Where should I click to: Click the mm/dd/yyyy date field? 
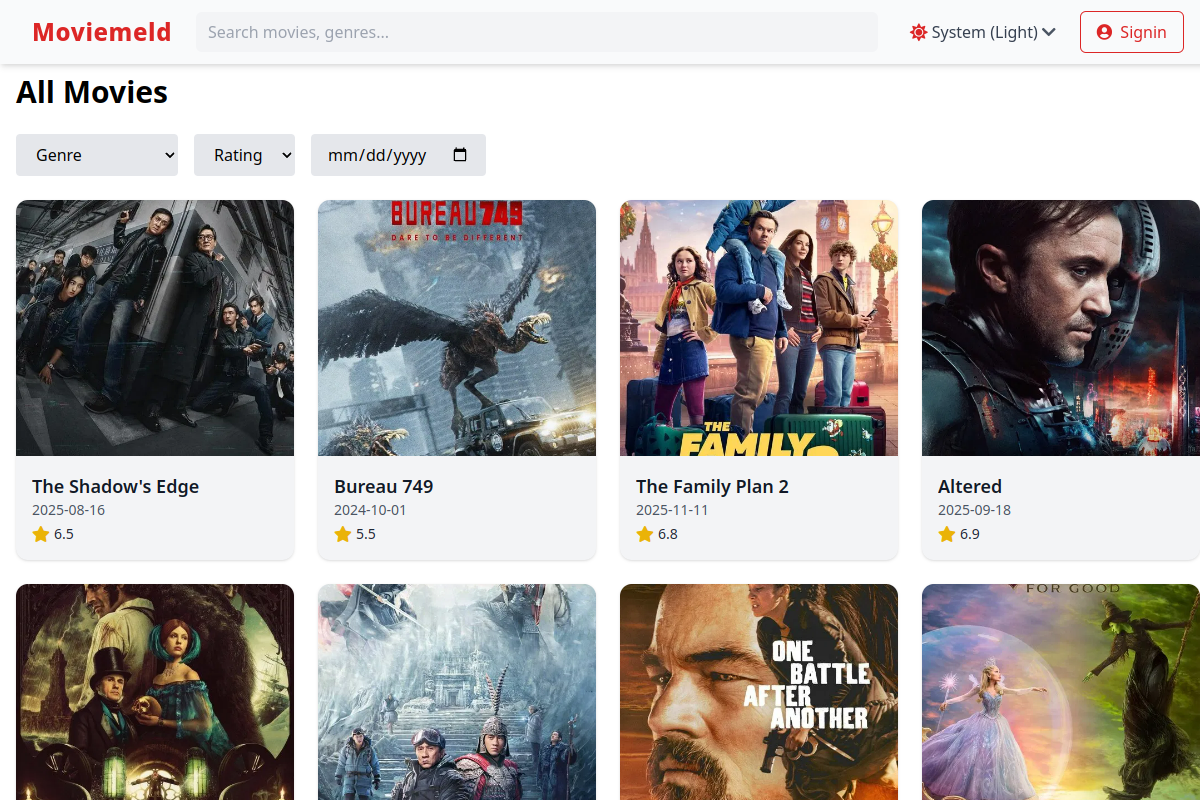coord(398,155)
